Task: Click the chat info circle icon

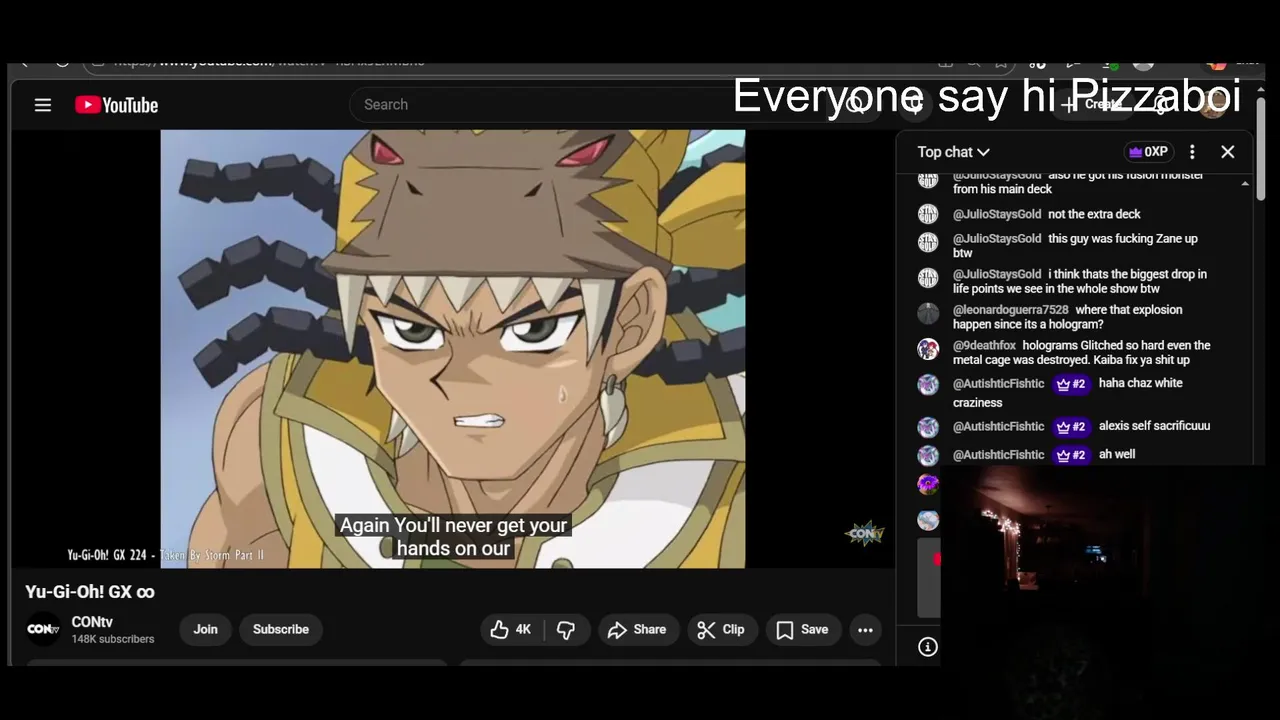Action: click(x=928, y=647)
